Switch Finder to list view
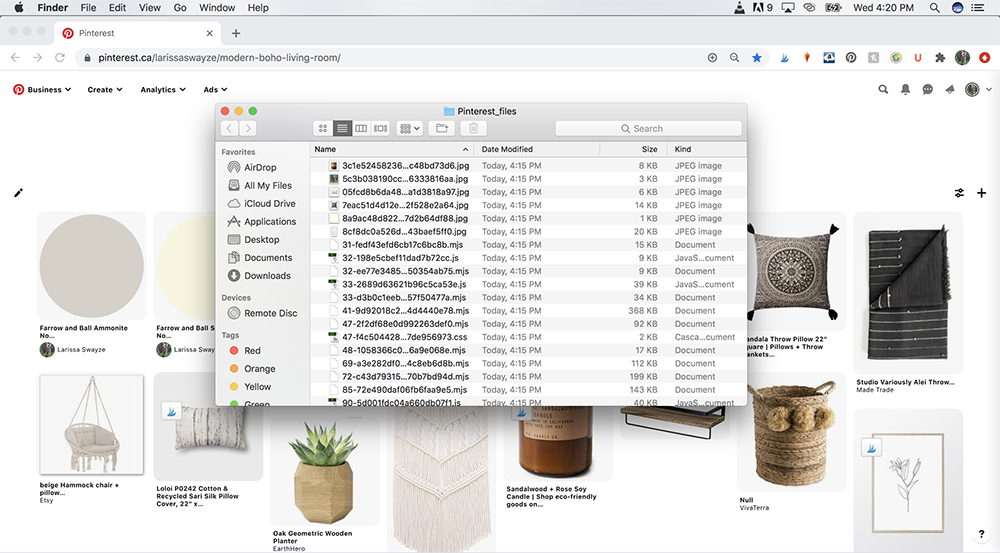1000x553 pixels. coord(342,128)
